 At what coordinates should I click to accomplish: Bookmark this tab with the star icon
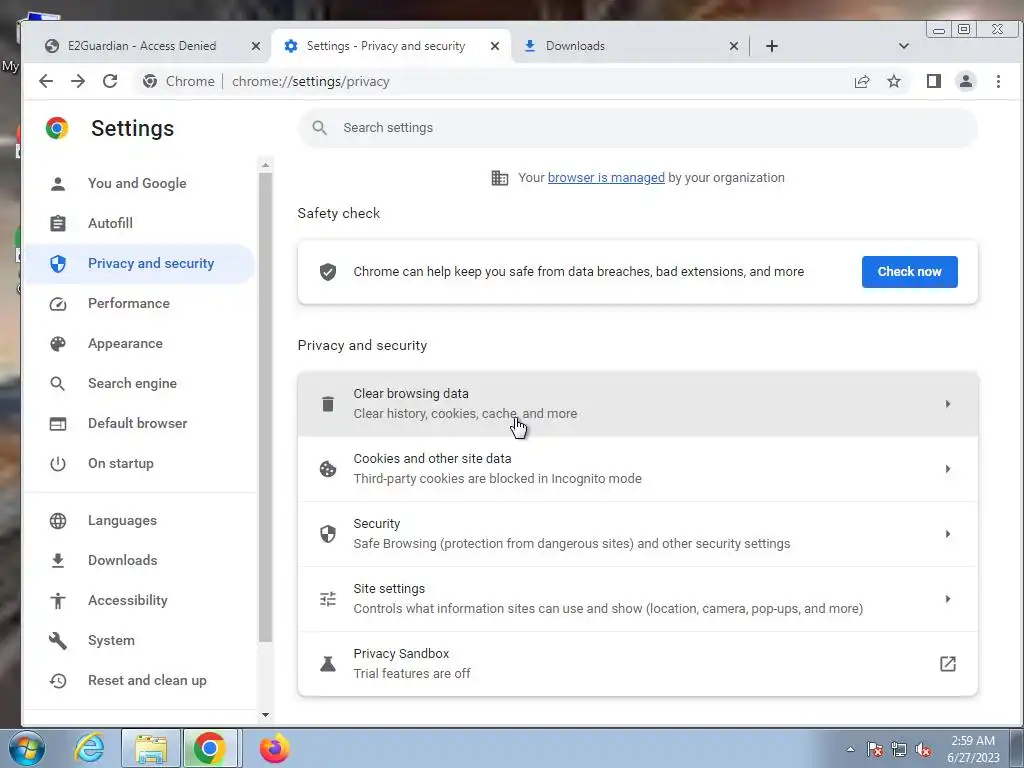(894, 81)
